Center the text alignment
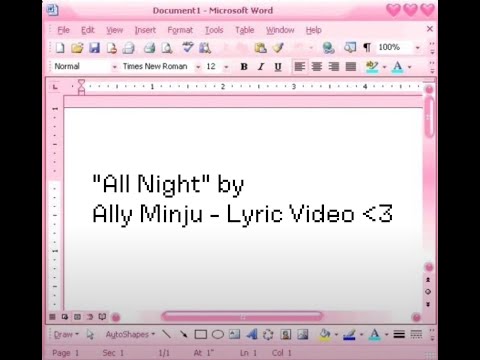 317,67
